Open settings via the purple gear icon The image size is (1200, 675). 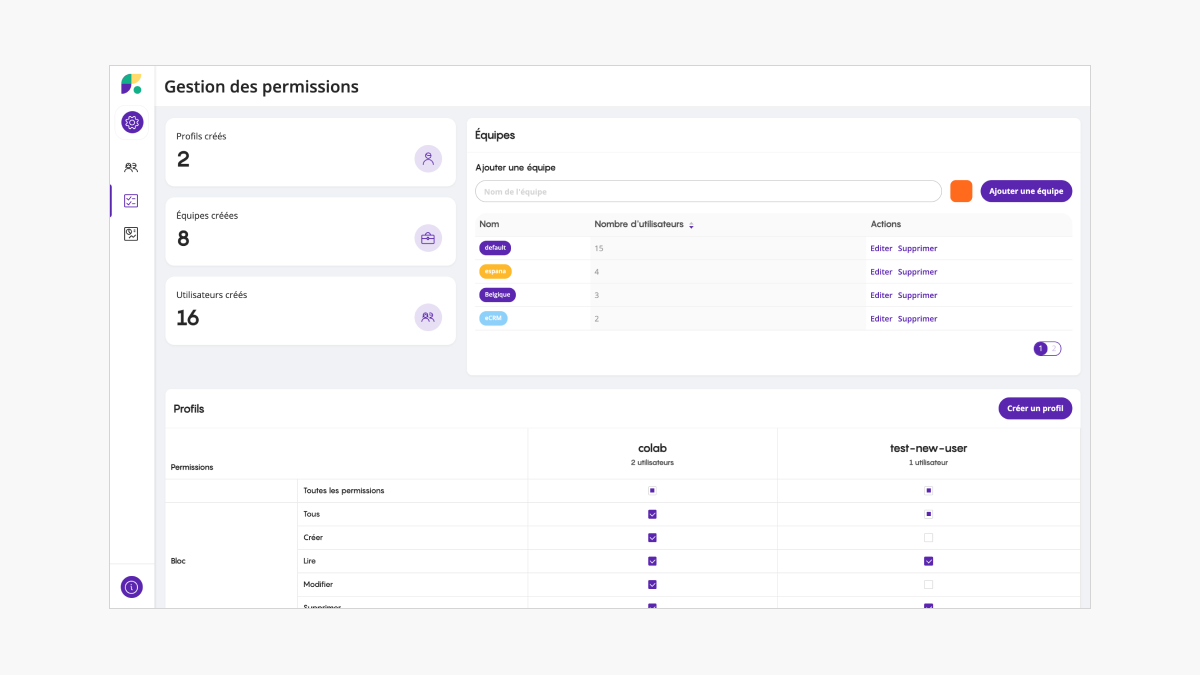[132, 123]
